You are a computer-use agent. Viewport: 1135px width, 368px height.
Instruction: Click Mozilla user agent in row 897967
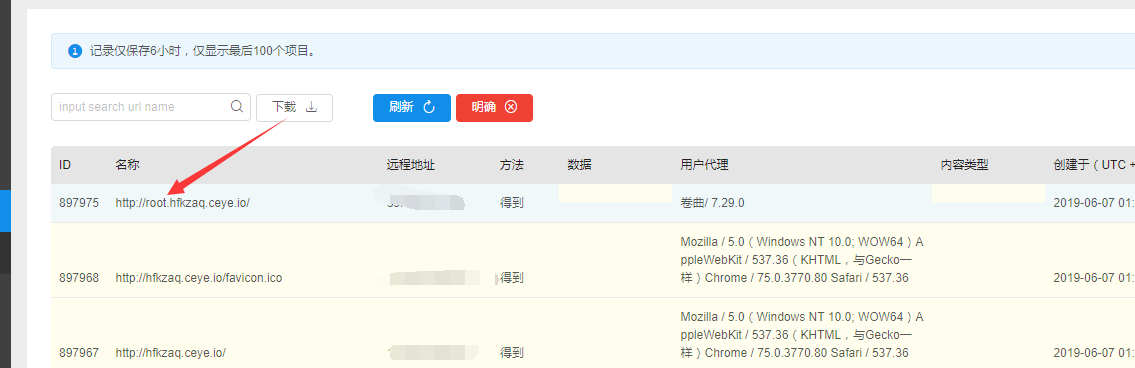[802, 335]
